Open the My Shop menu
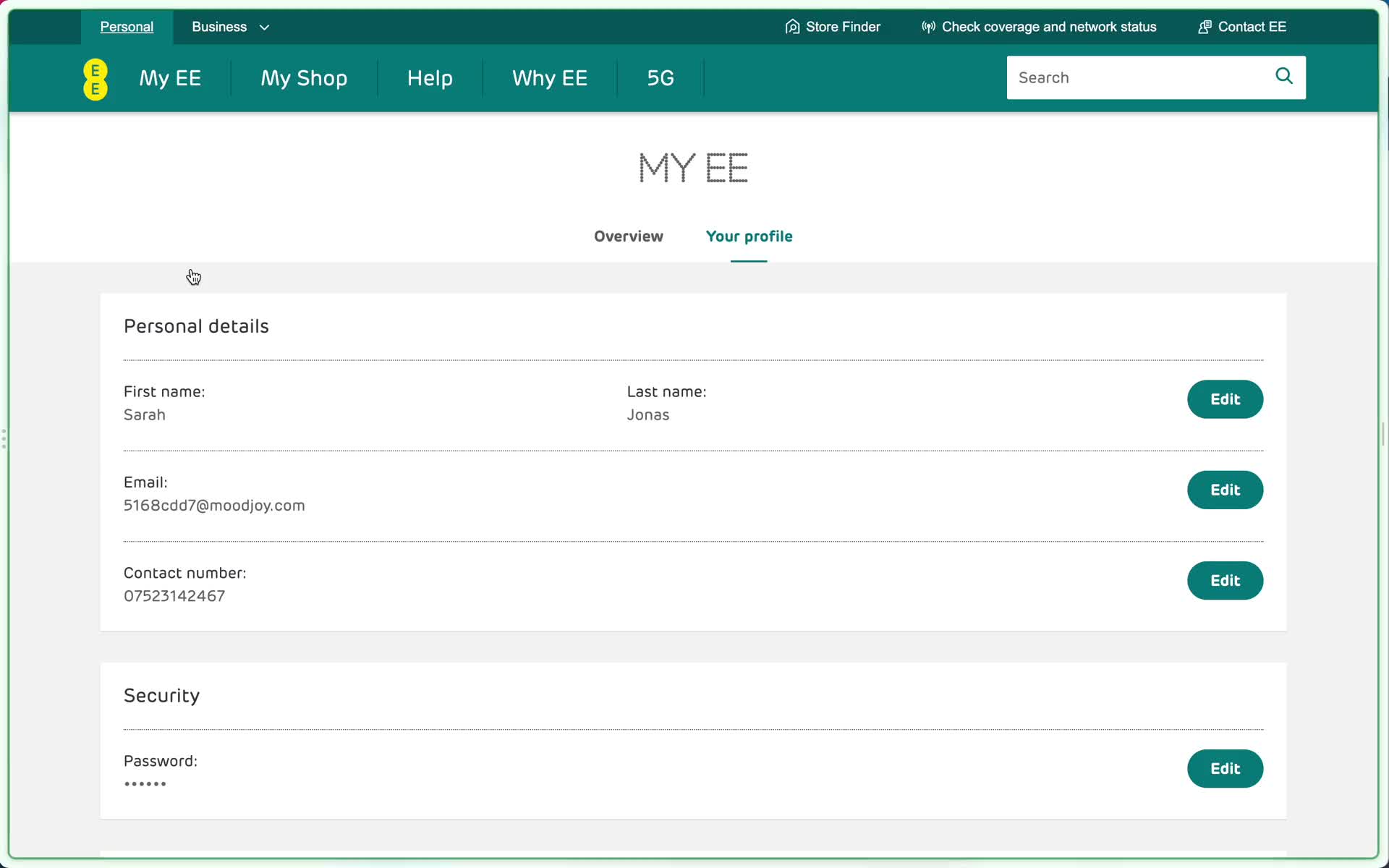1389x868 pixels. 304,78
